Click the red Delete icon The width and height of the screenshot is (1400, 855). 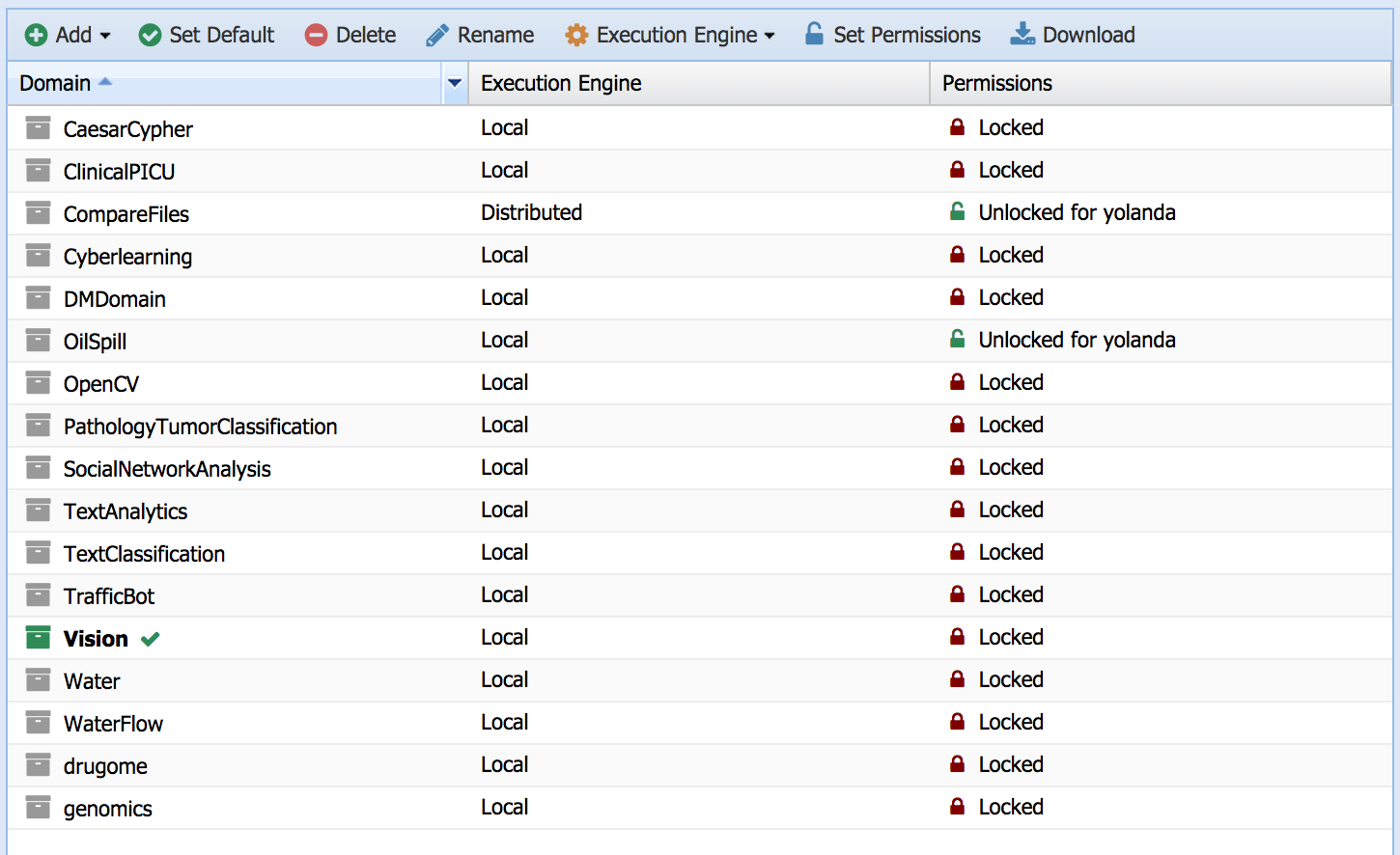[x=316, y=36]
